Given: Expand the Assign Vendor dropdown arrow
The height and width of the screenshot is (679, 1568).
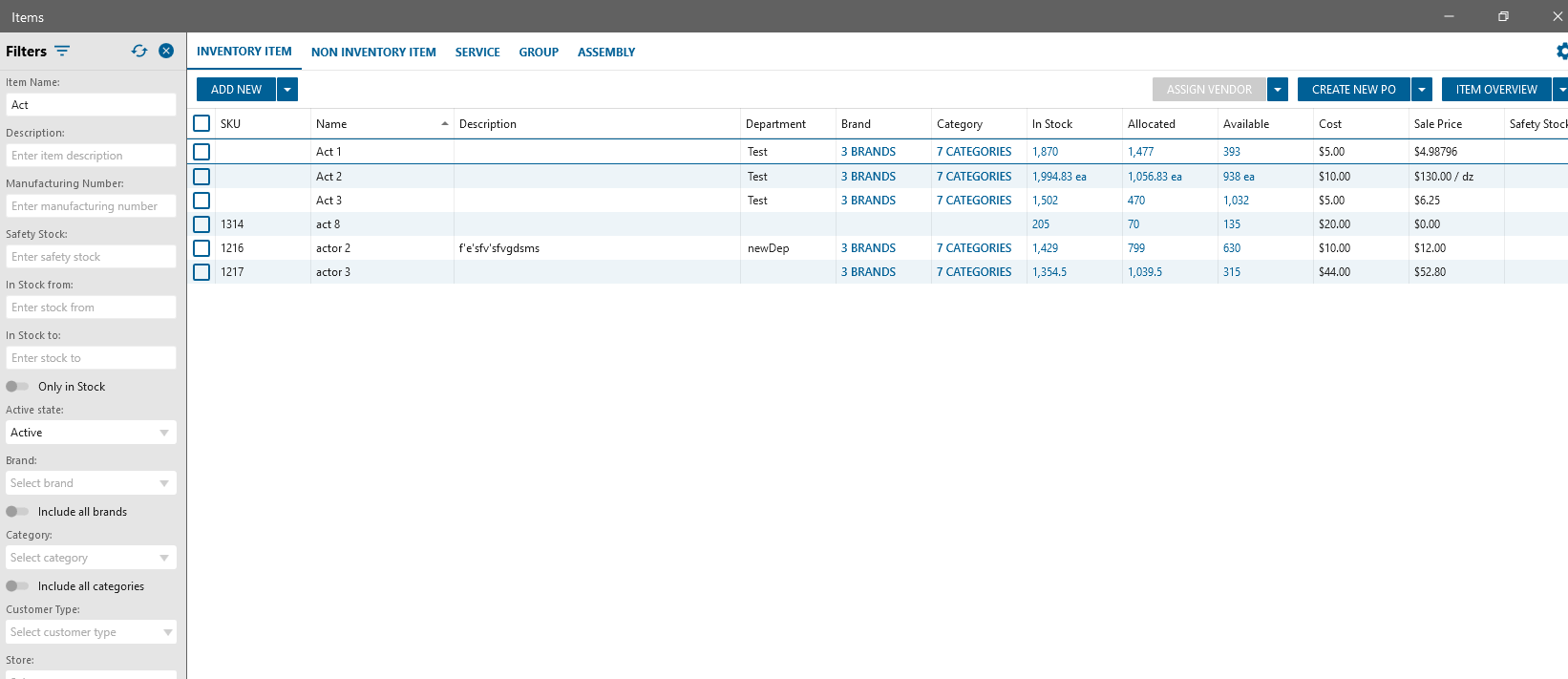Looking at the screenshot, I should click(1278, 90).
